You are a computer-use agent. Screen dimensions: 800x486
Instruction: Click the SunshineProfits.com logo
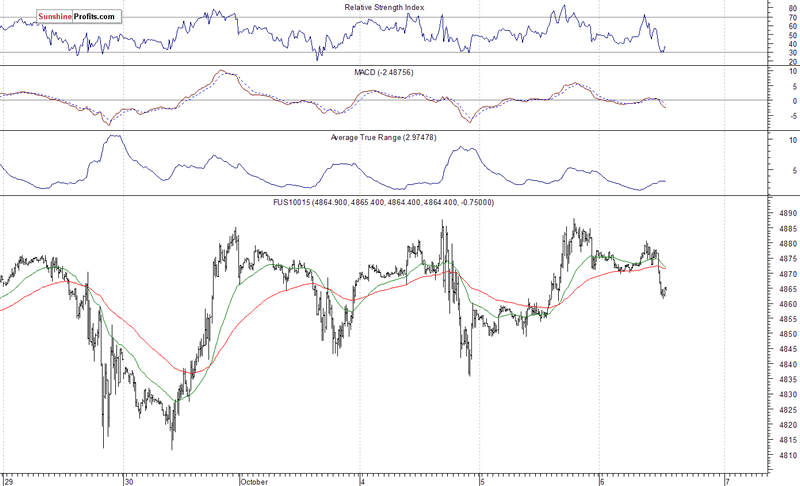click(79, 17)
